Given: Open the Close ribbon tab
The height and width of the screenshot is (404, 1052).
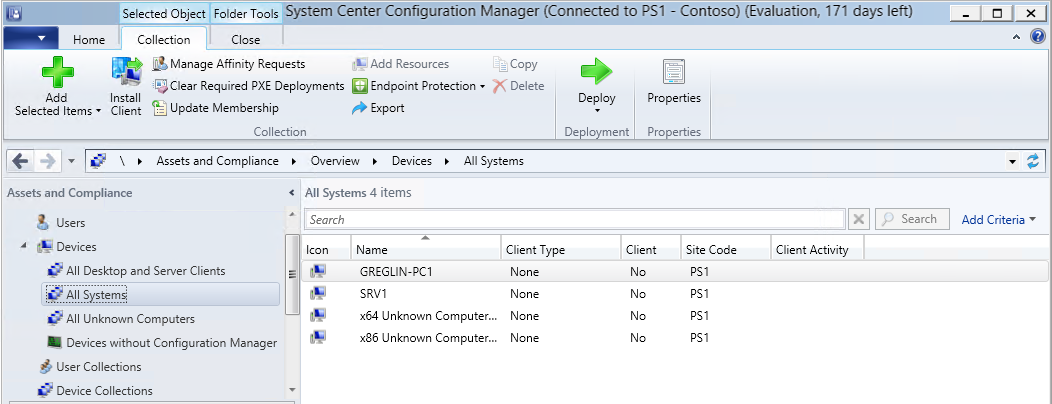Looking at the screenshot, I should click(245, 40).
